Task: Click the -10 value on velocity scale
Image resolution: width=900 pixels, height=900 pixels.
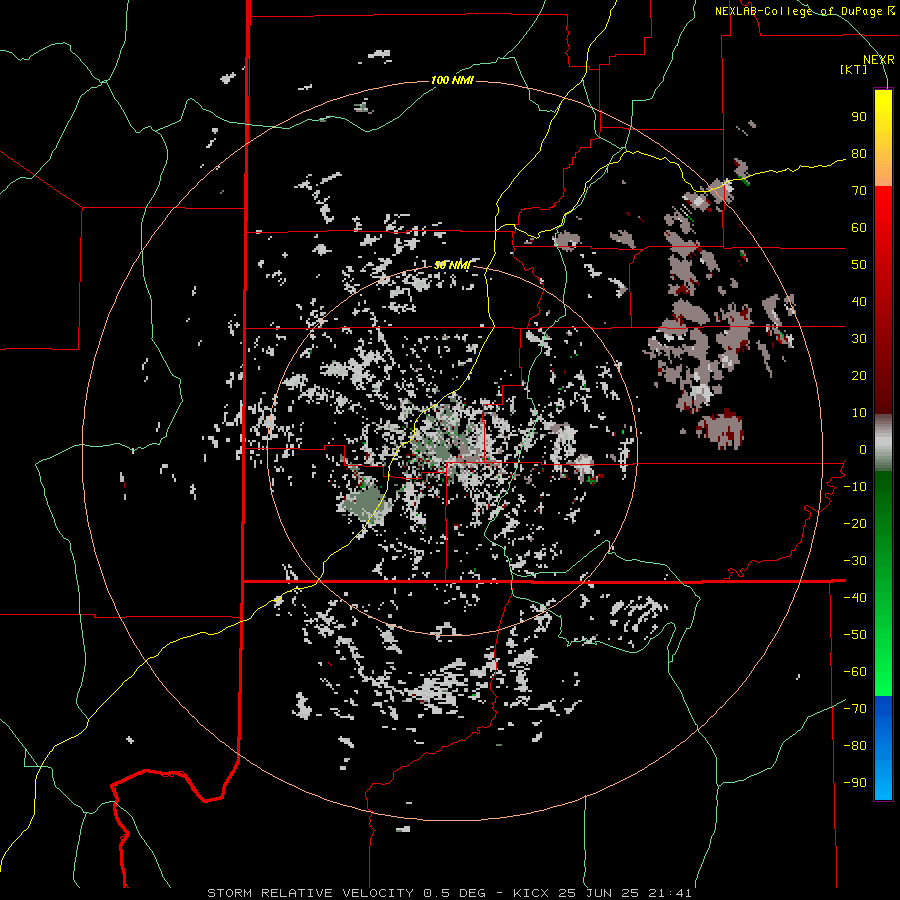Action: pos(855,487)
